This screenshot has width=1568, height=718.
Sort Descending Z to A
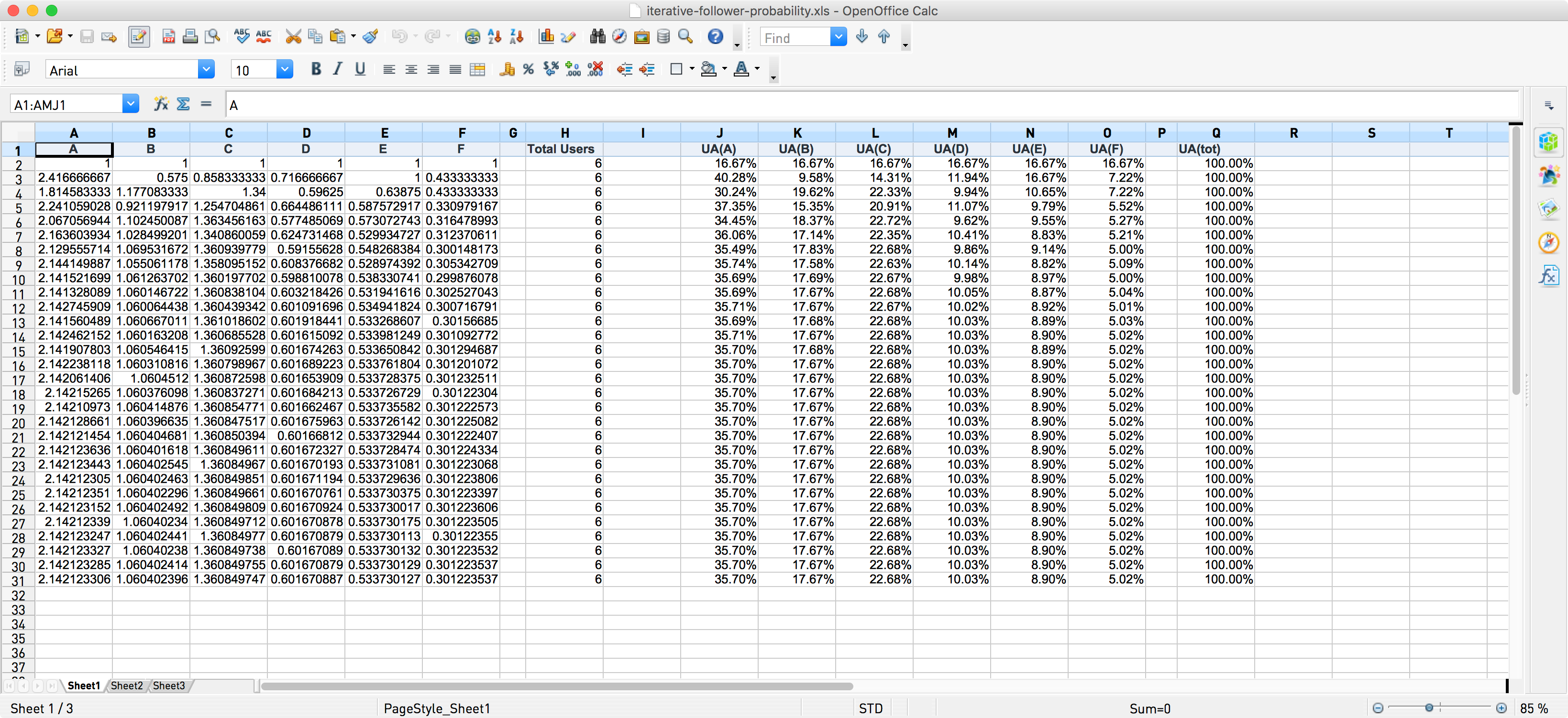click(517, 37)
